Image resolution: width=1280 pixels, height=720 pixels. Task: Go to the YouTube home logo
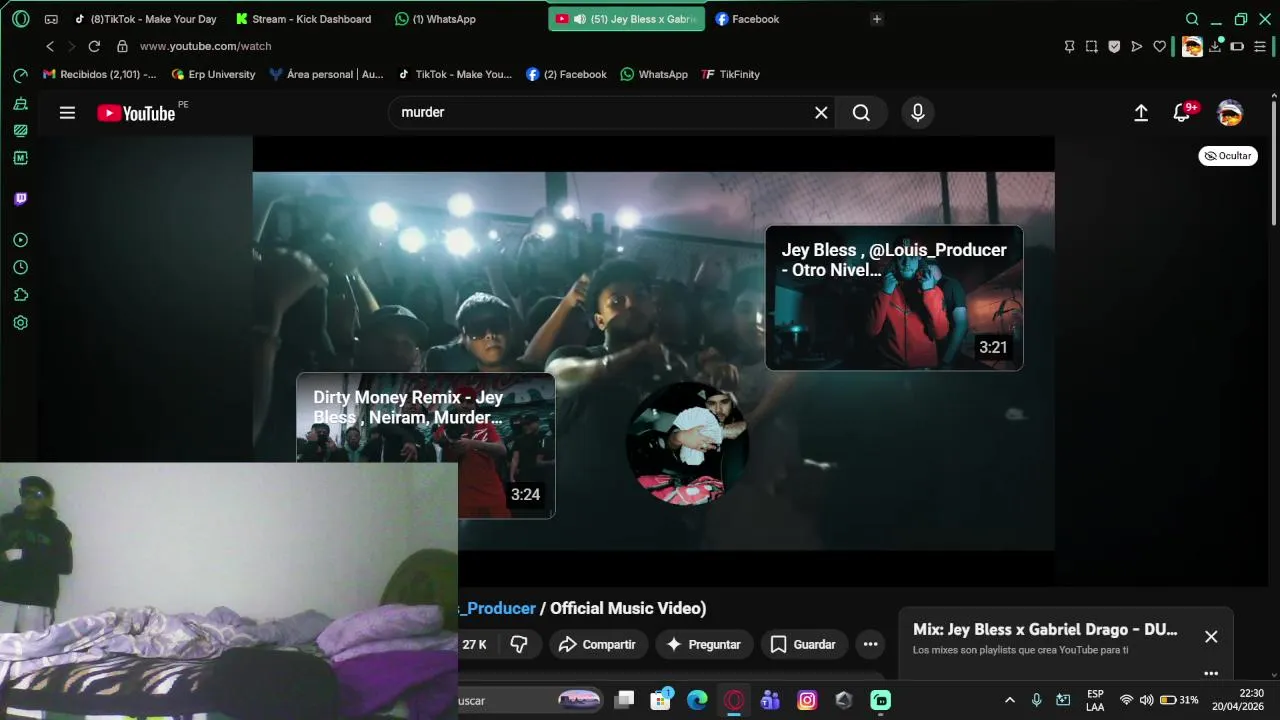click(x=137, y=113)
